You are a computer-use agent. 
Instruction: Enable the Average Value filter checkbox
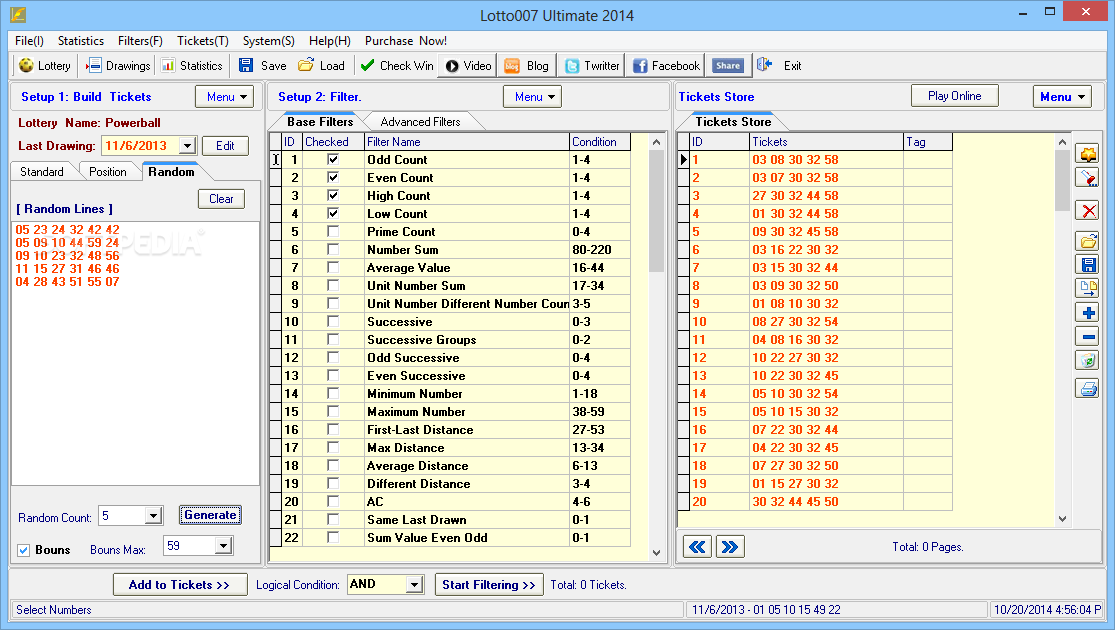tap(333, 267)
